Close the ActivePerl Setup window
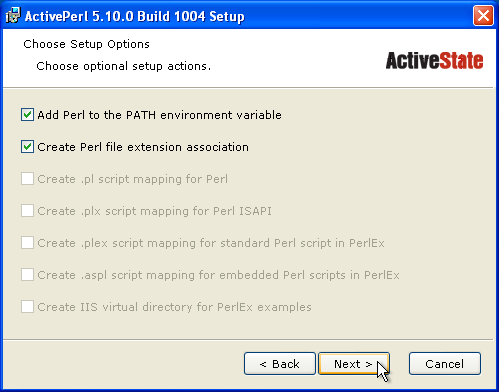499x392 pixels. pyautogui.click(x=483, y=15)
